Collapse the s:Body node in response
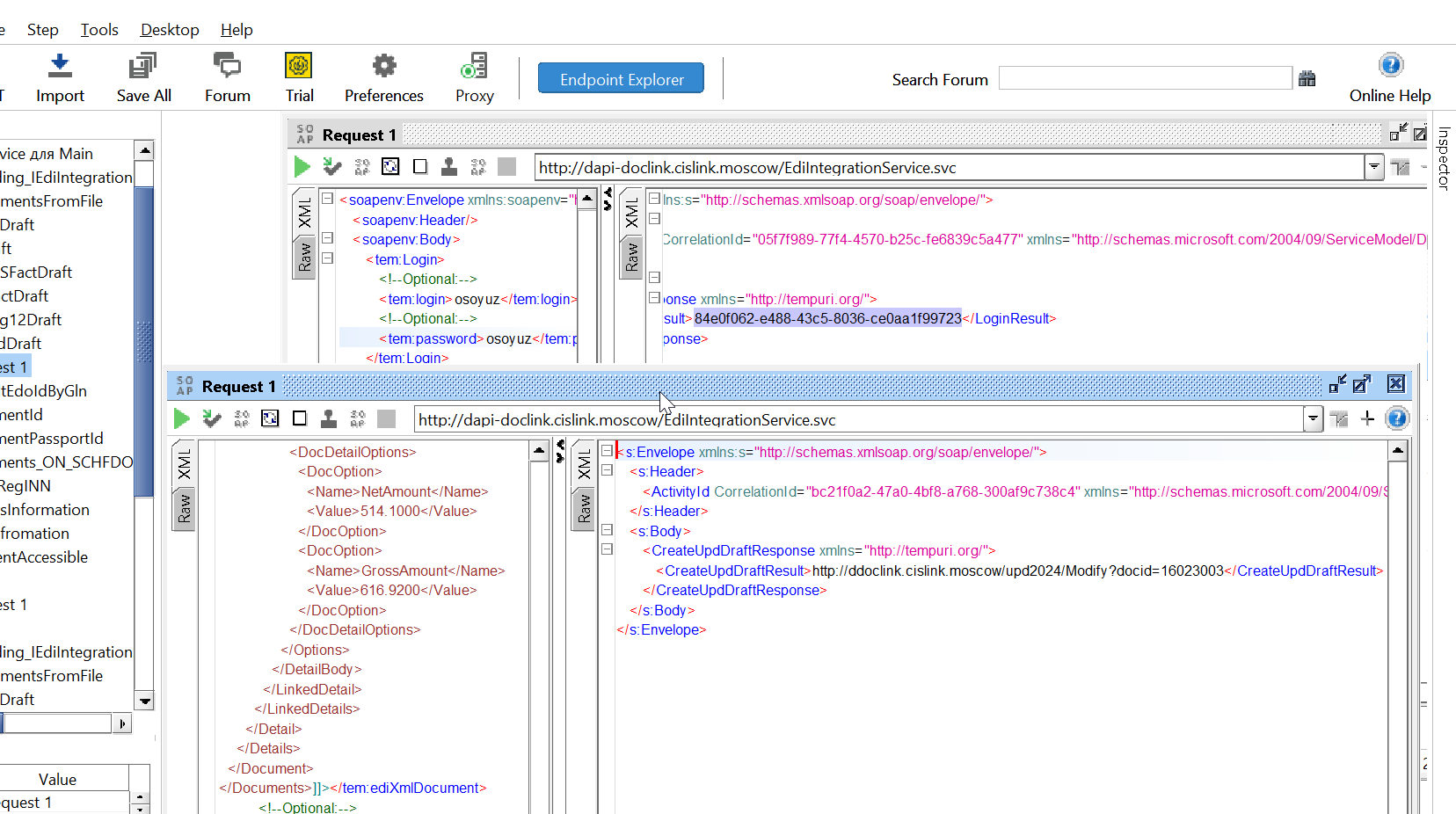Screen dimensions: 1456x814 (607, 530)
